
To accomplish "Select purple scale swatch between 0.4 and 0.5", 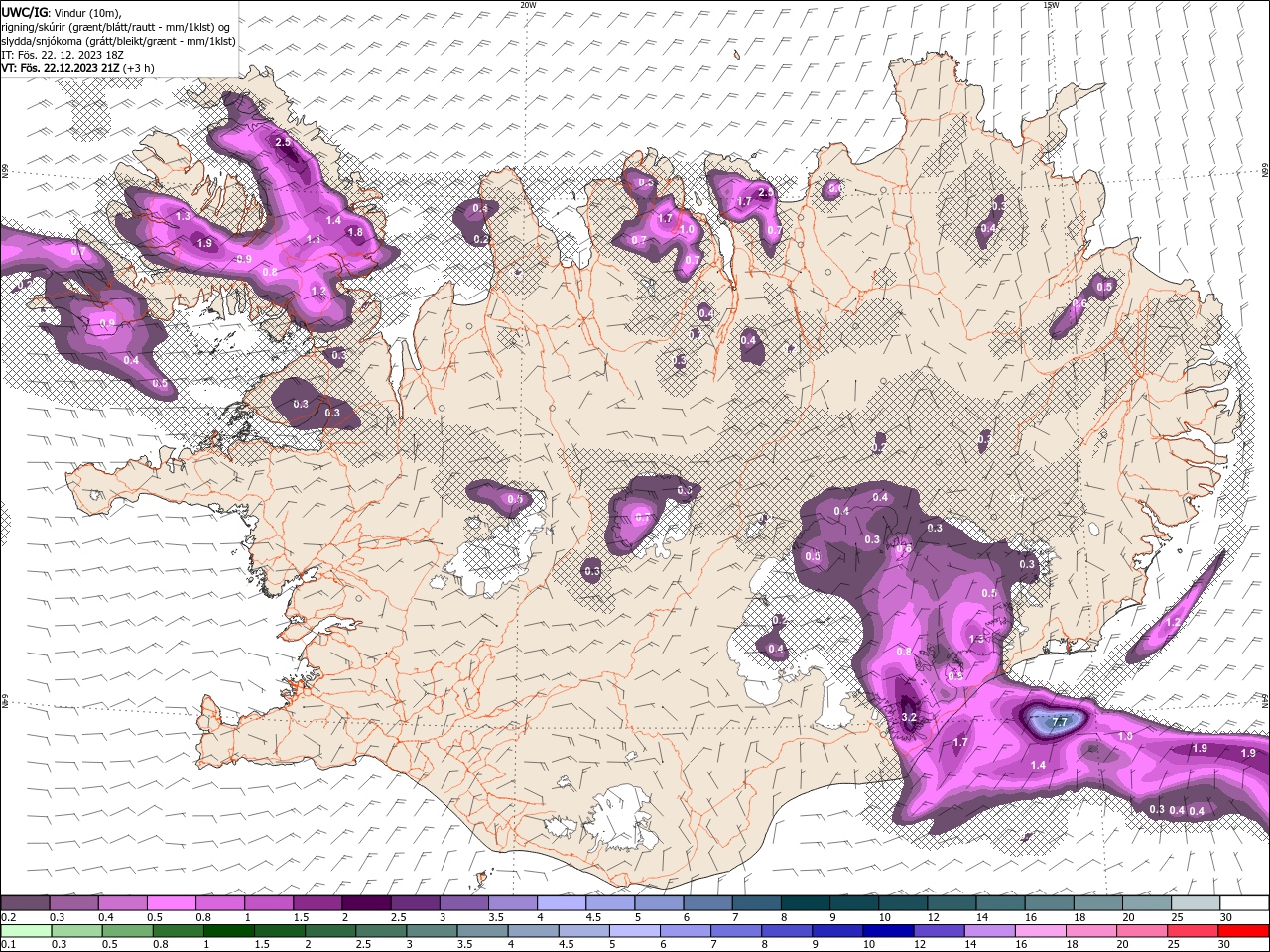I will coord(122,903).
